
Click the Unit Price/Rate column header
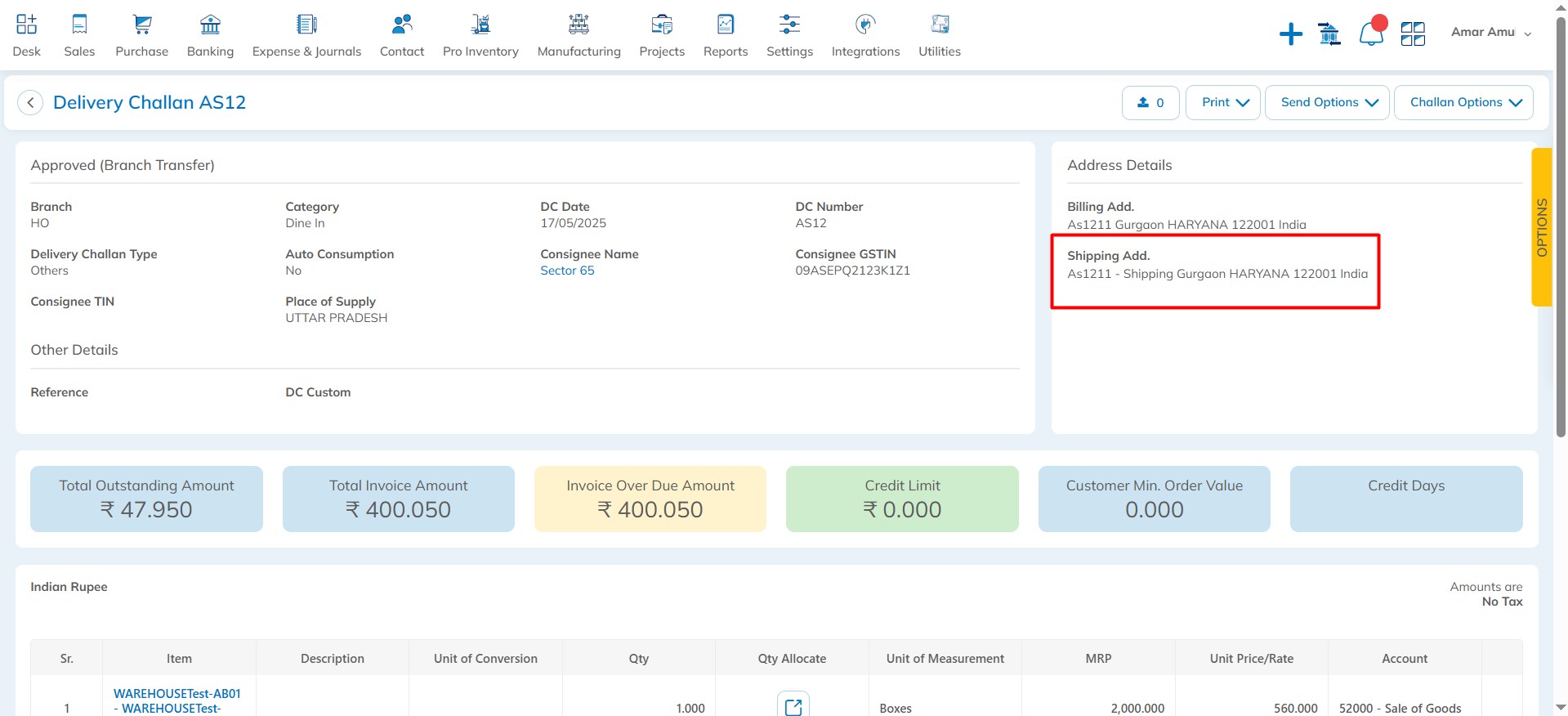tap(1252, 659)
